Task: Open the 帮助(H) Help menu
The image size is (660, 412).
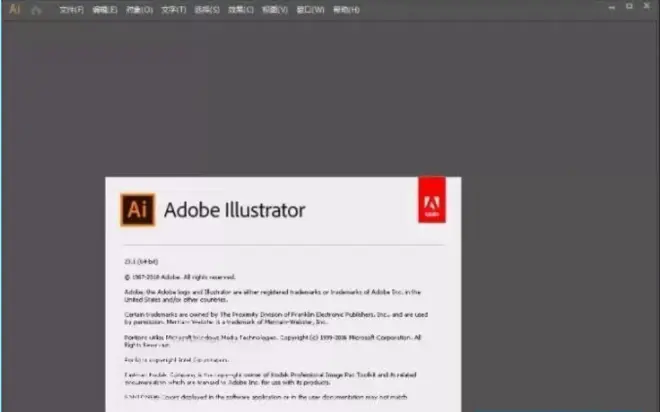Action: click(346, 10)
